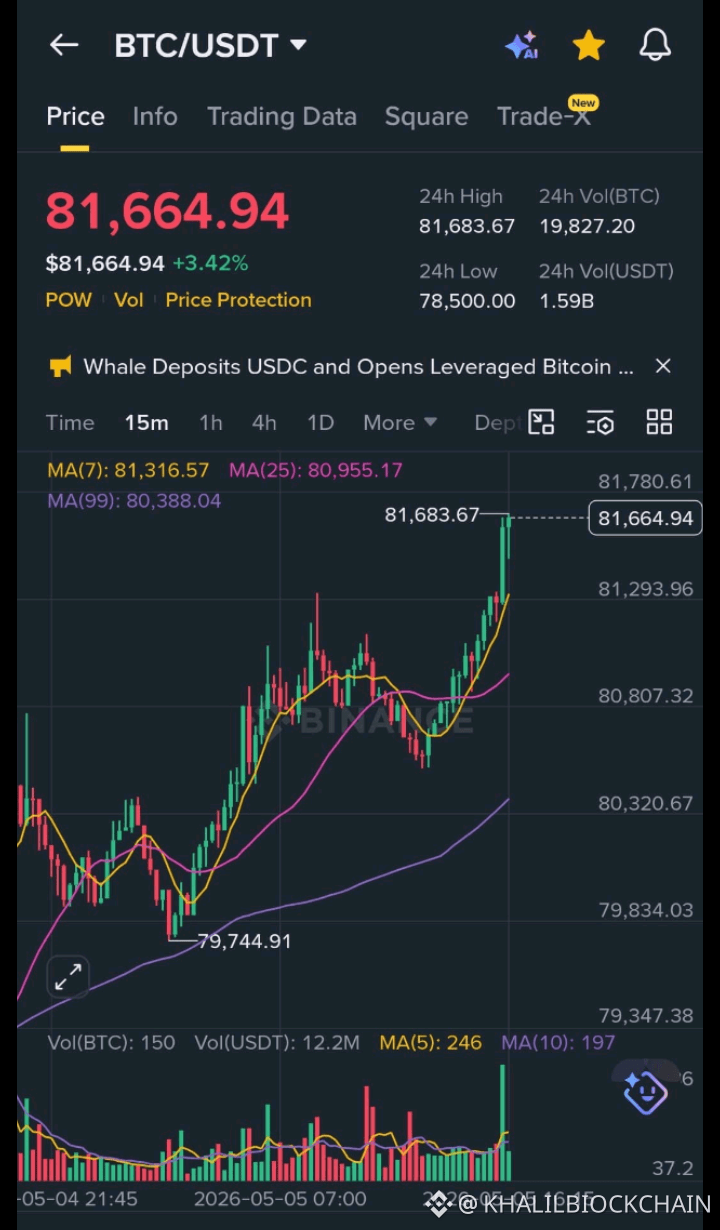Select the 4h interval
Screen dimensions: 720x1230
coord(264,423)
